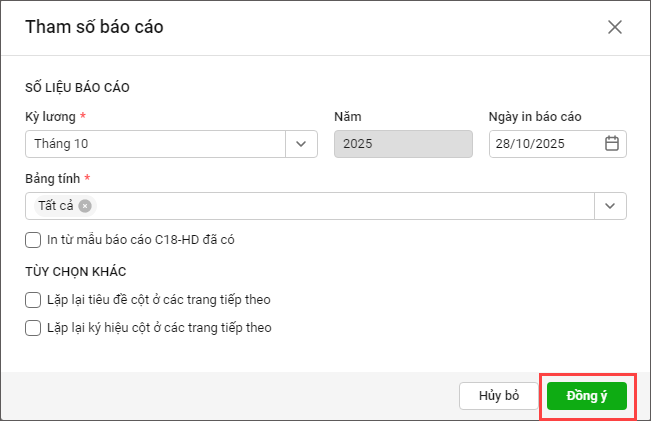651x421 pixels.
Task: Tick "Lặp lại tiêu đề cột" checkbox
Action: pyautogui.click(x=33, y=299)
